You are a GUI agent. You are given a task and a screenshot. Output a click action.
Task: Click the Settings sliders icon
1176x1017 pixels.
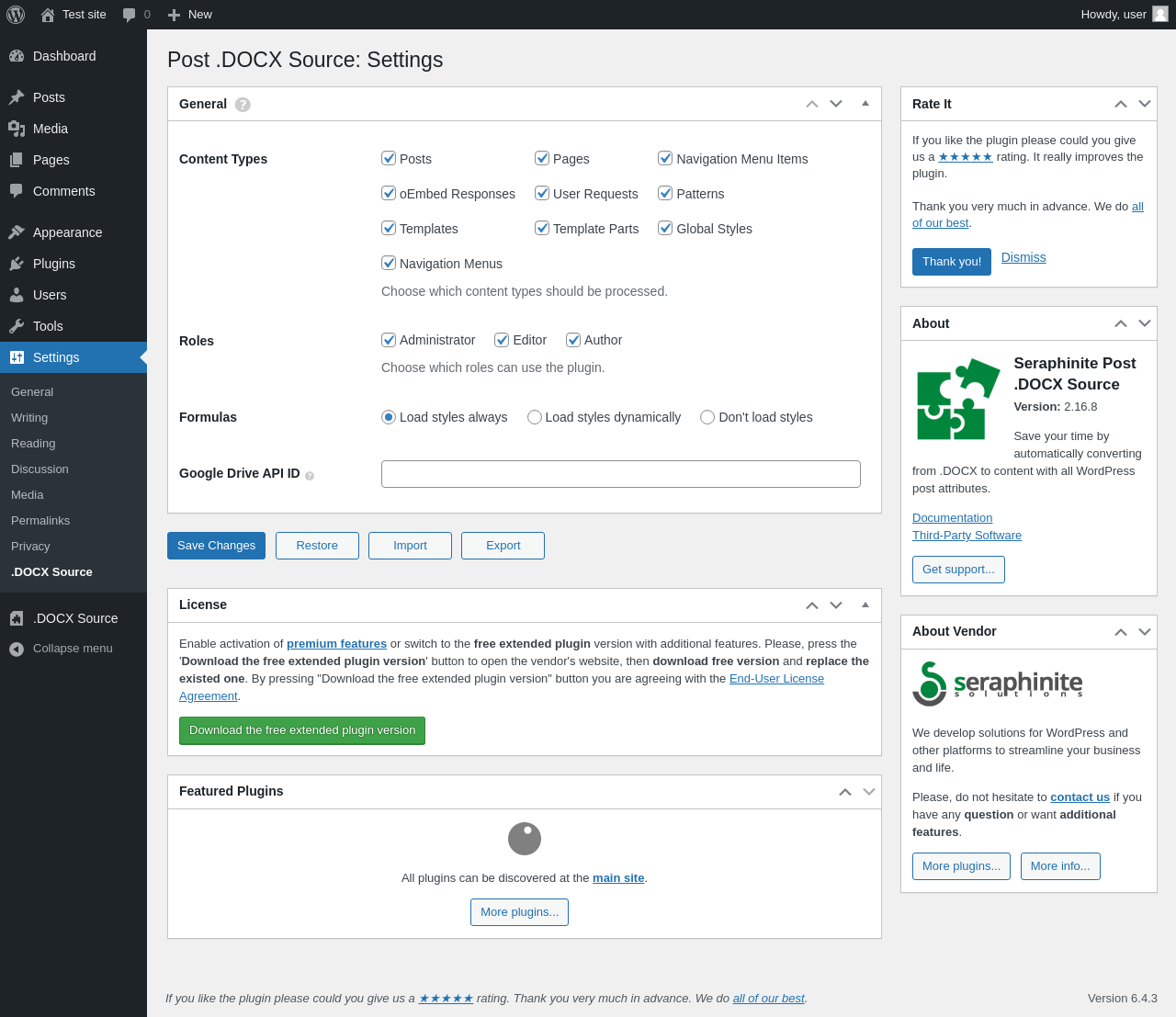tap(17, 357)
